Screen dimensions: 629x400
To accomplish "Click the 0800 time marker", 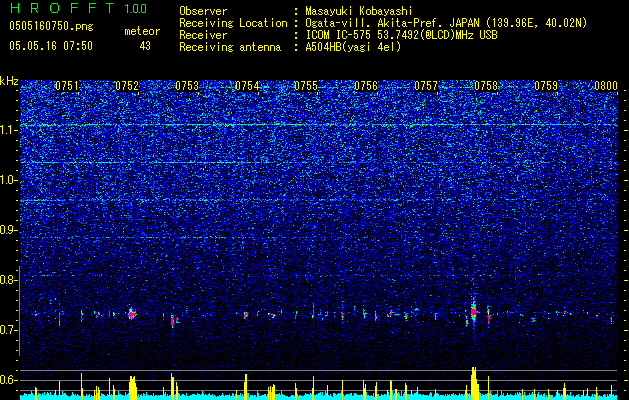I will 605,86.
